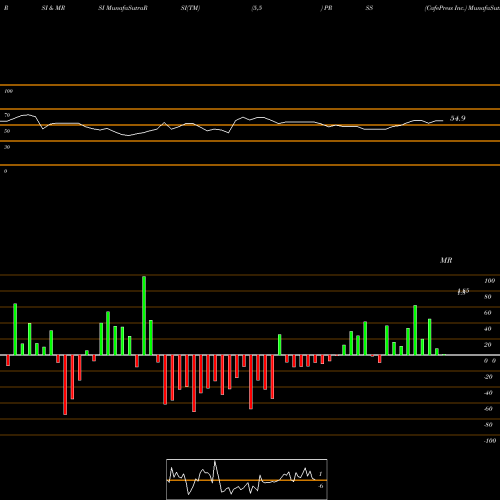Click the MR axis label 80
500x500 pixels.
tap(488, 297)
